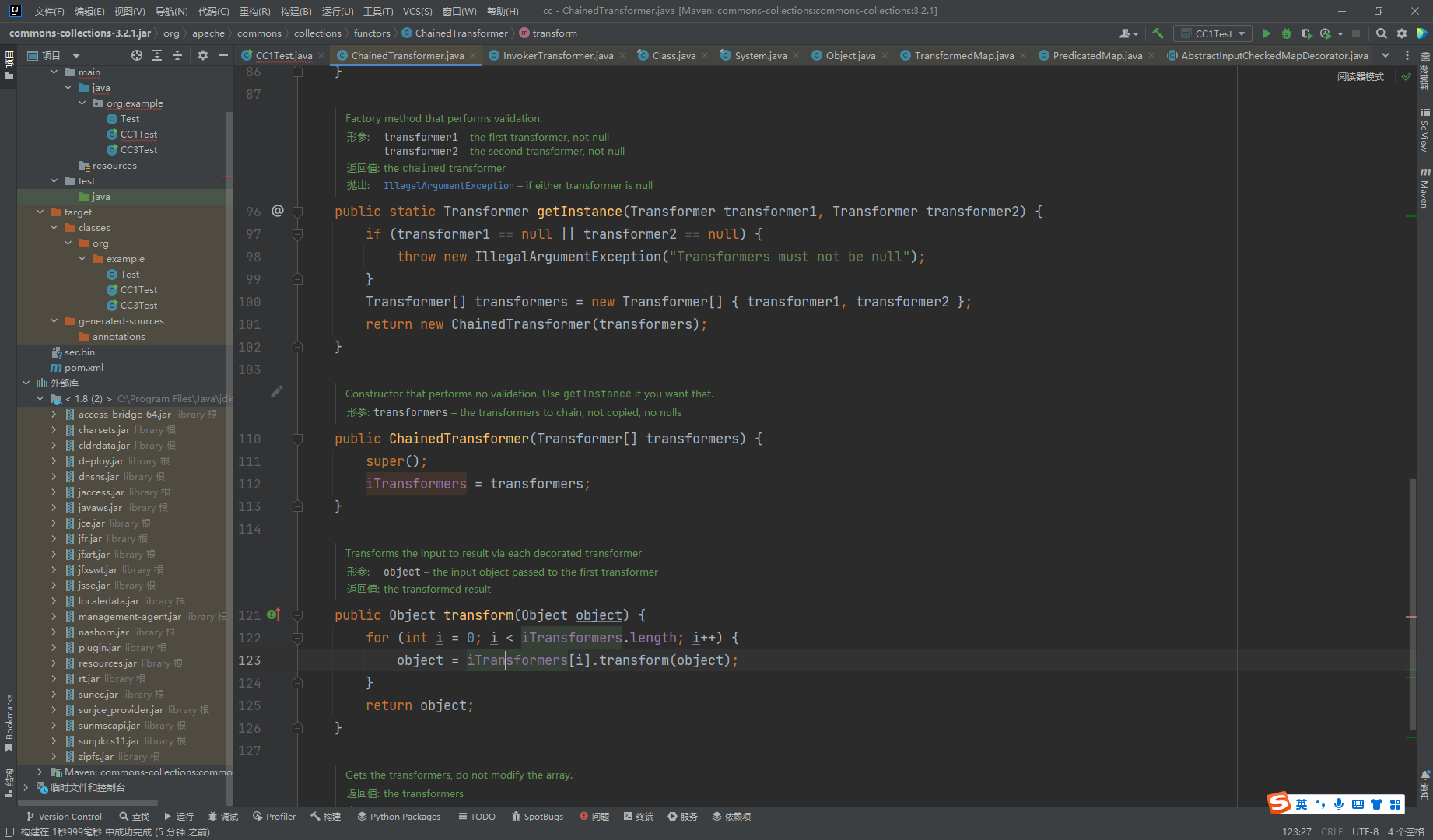
Task: Expand the Maven: commons-collections node
Action: click(x=40, y=772)
